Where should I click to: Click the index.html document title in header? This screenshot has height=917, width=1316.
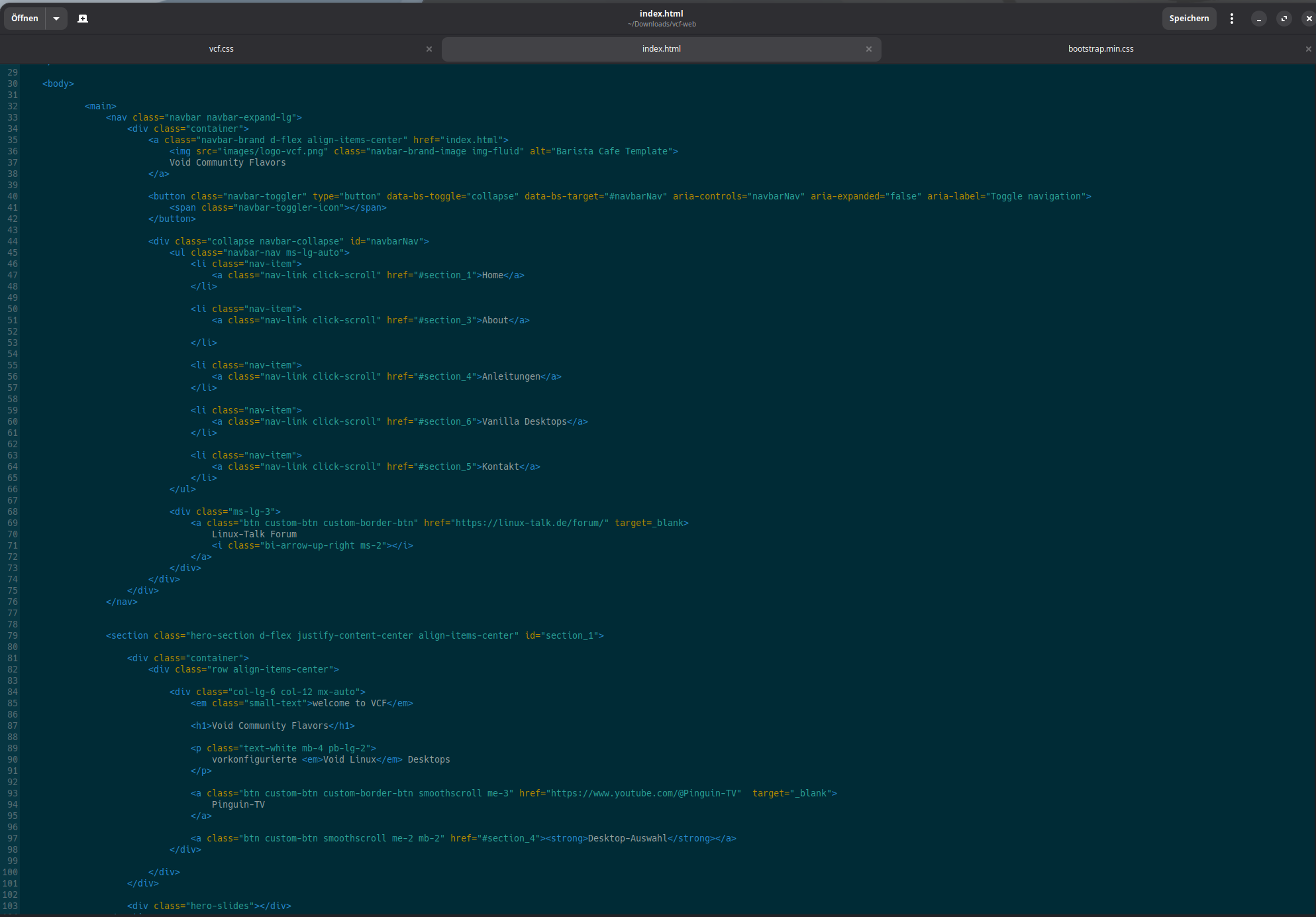[661, 14]
